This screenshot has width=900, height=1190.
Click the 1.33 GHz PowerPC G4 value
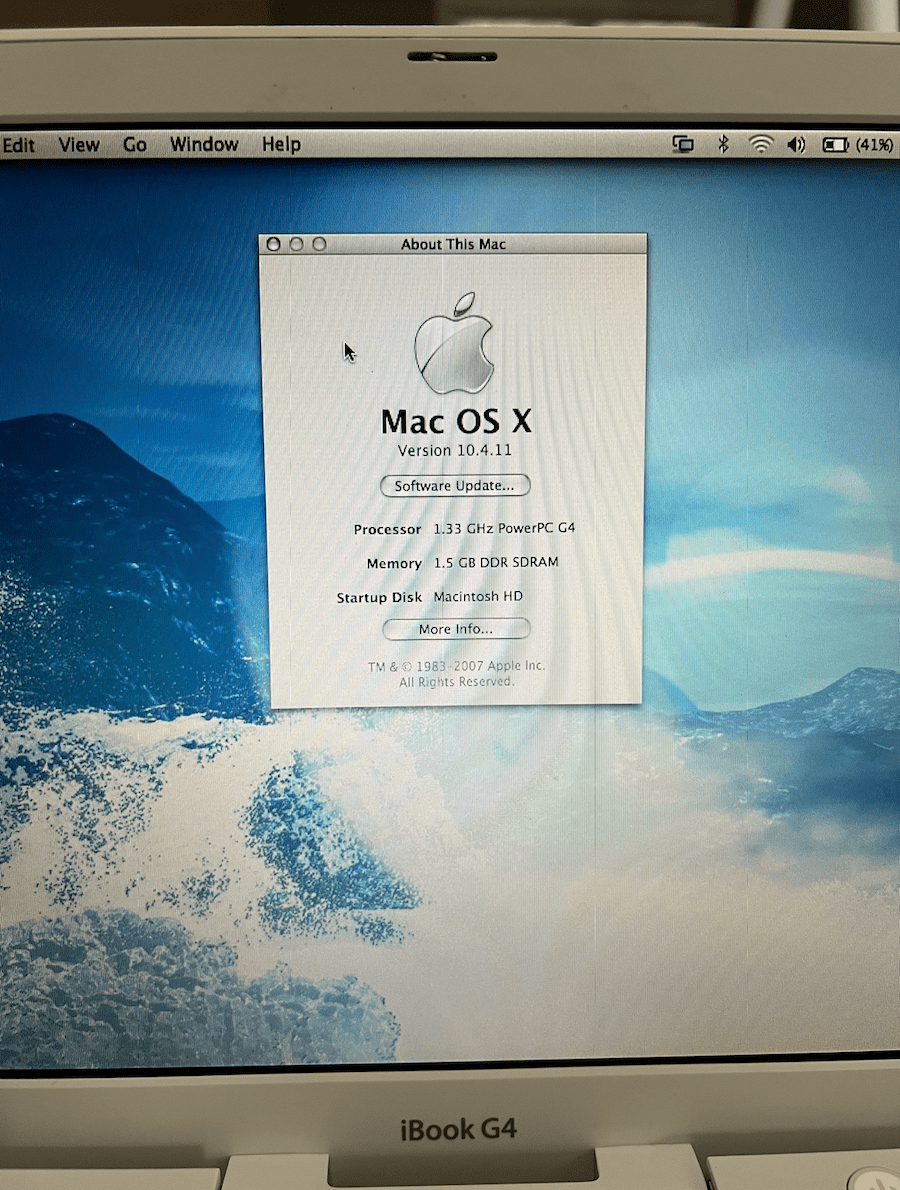point(504,528)
